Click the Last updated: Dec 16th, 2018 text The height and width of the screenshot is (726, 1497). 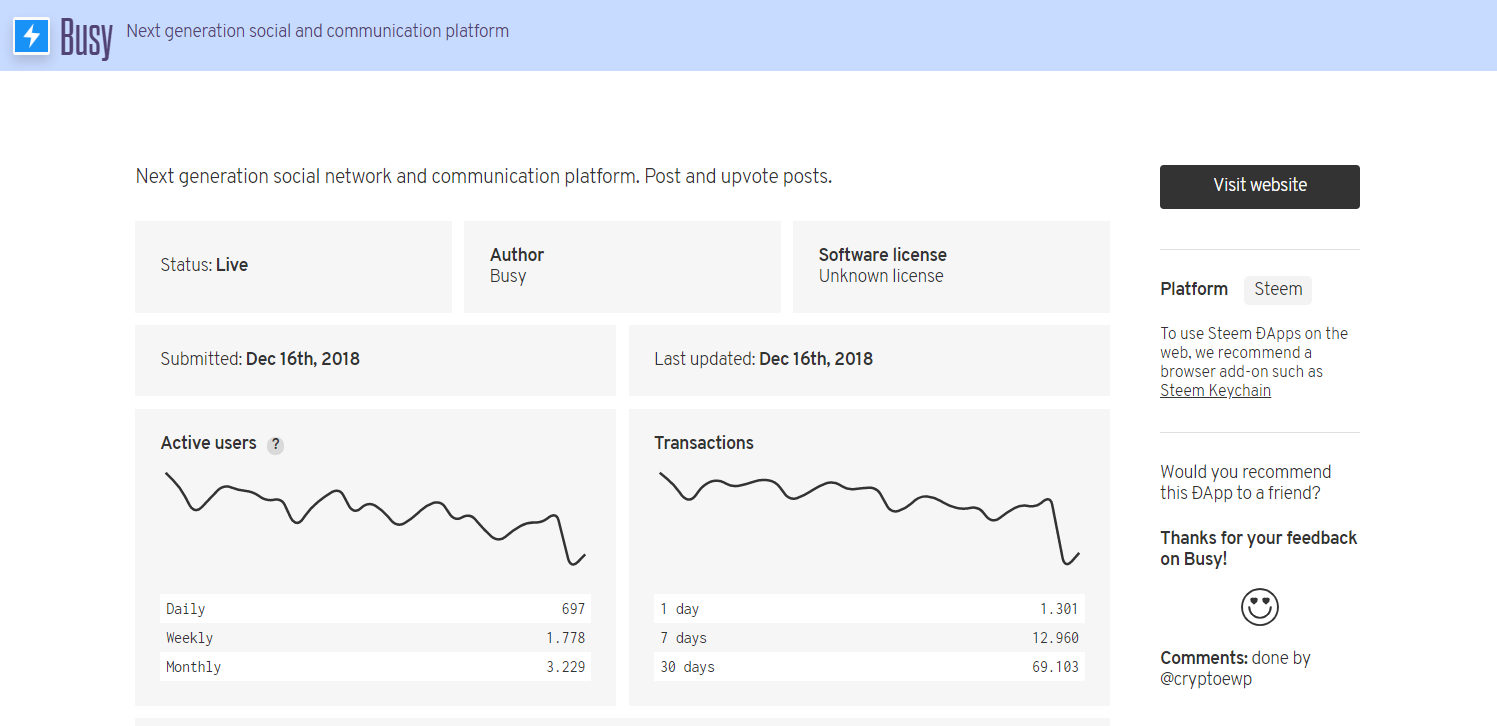[x=763, y=359]
